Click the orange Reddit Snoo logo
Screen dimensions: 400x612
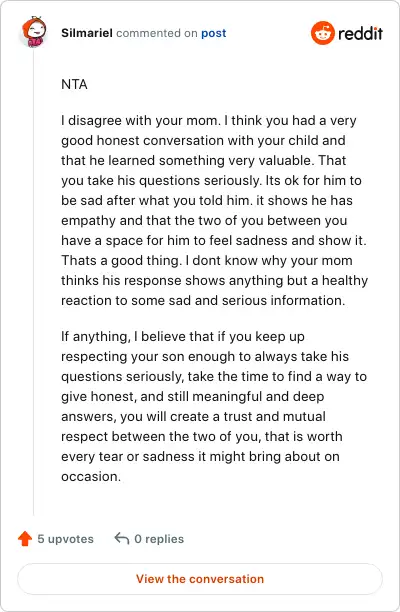[x=323, y=33]
